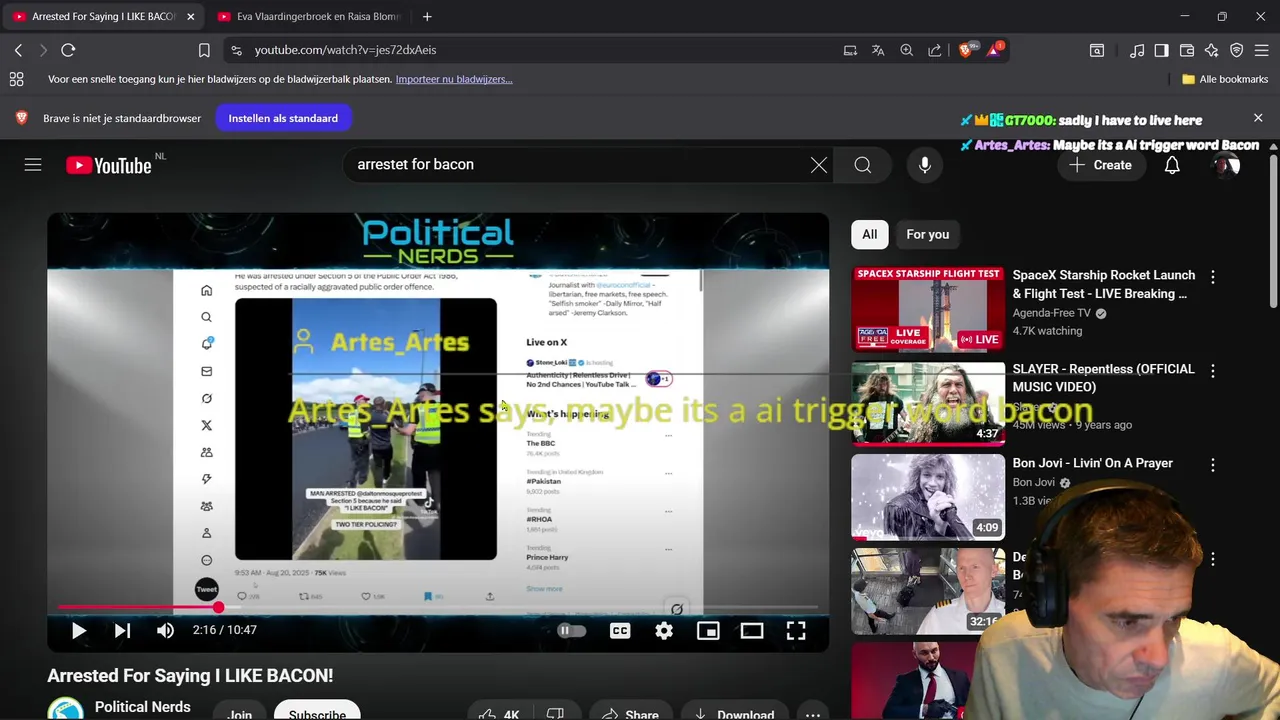Open the Brave VPN shield
The image size is (1280, 720).
coord(1237,50)
